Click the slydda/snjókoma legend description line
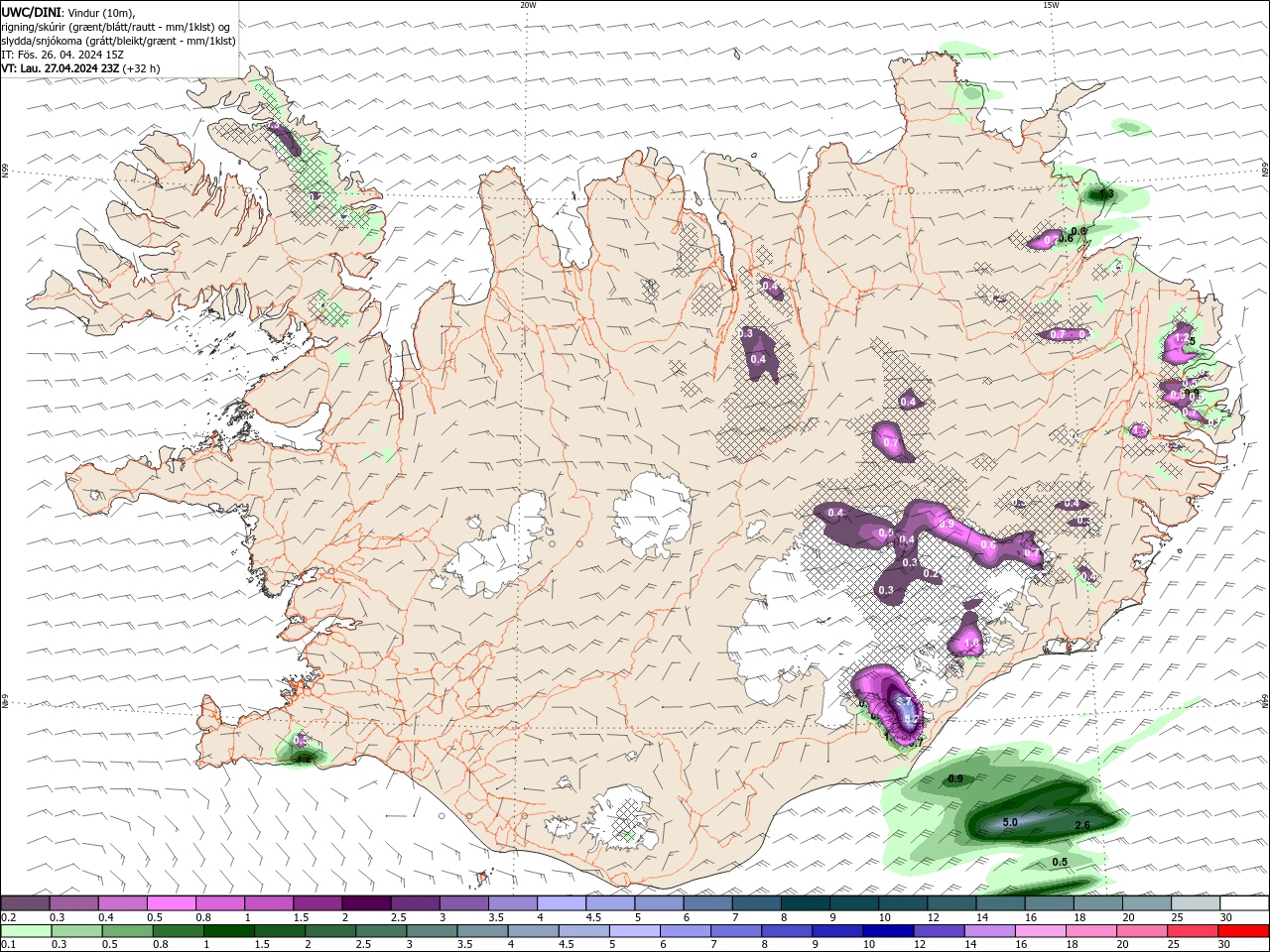 [118, 41]
